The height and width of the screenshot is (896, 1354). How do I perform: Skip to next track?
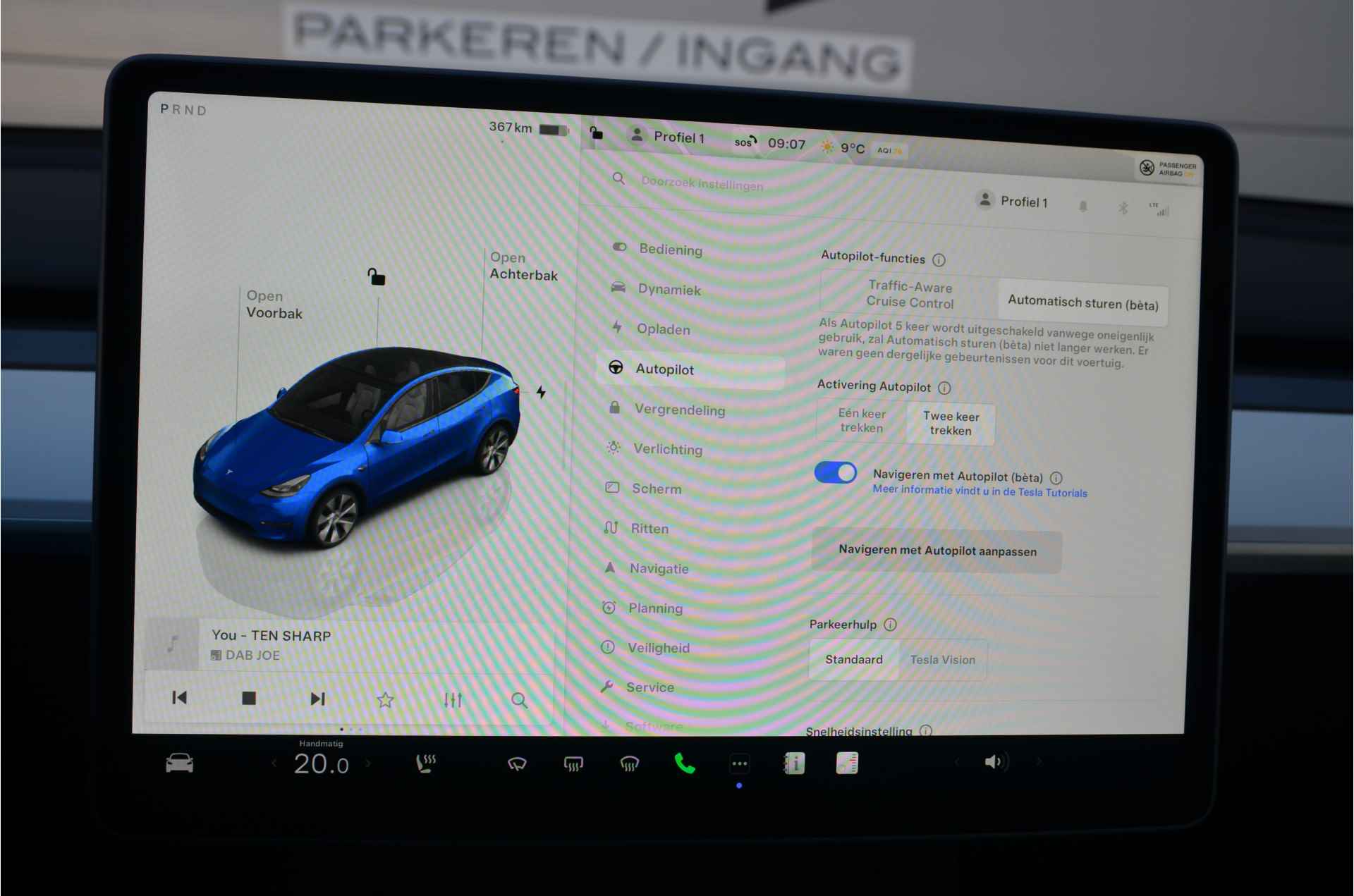pos(317,699)
